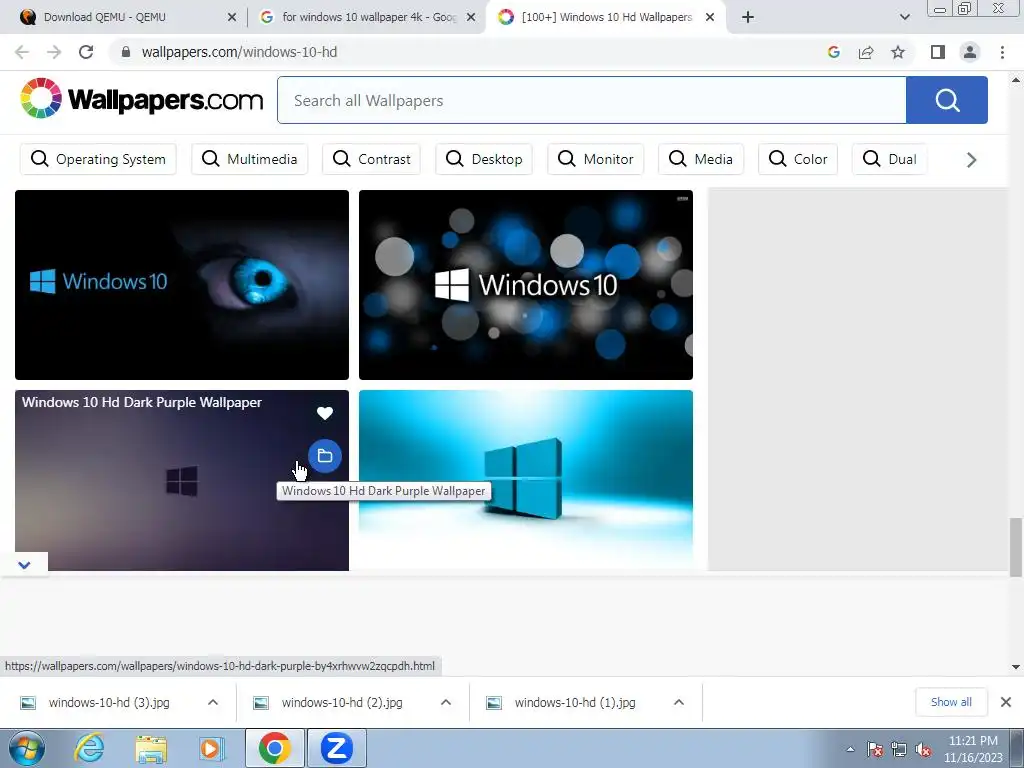The height and width of the screenshot is (768, 1024).
Task: Close the Google search results tab
Action: tap(470, 17)
